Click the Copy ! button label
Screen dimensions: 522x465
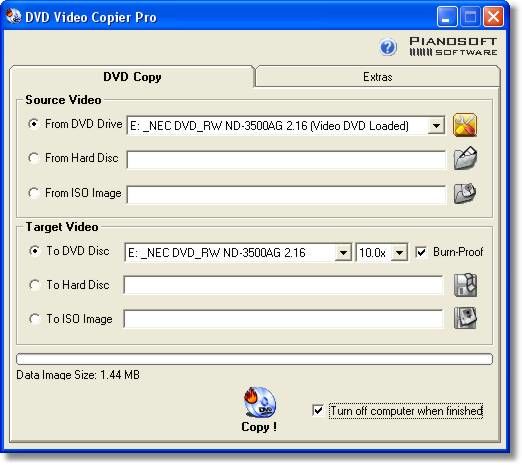pos(259,427)
